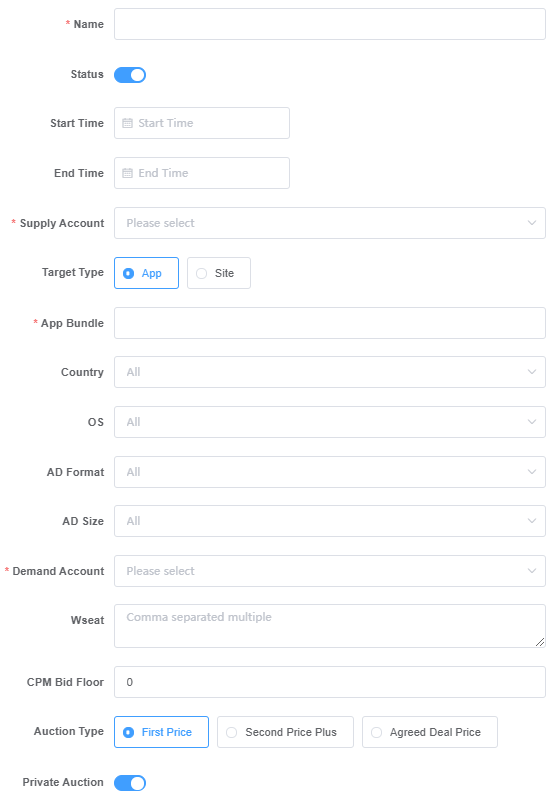555x803 pixels.
Task: Click the Wseat comma separated textarea
Action: pos(330,626)
